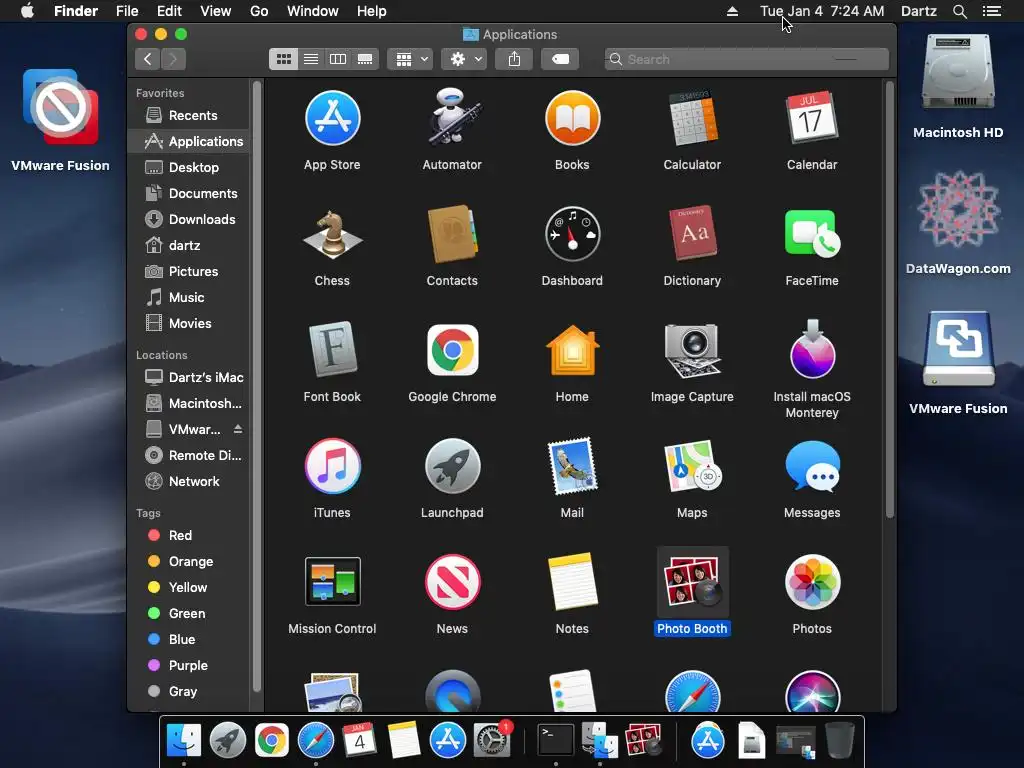Open the Window menu
Image resolution: width=1024 pixels, height=768 pixels.
[313, 11]
